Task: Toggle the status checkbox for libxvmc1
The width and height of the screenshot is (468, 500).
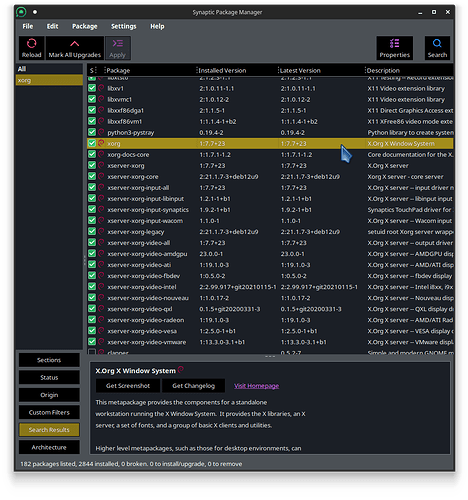Action: [92, 99]
